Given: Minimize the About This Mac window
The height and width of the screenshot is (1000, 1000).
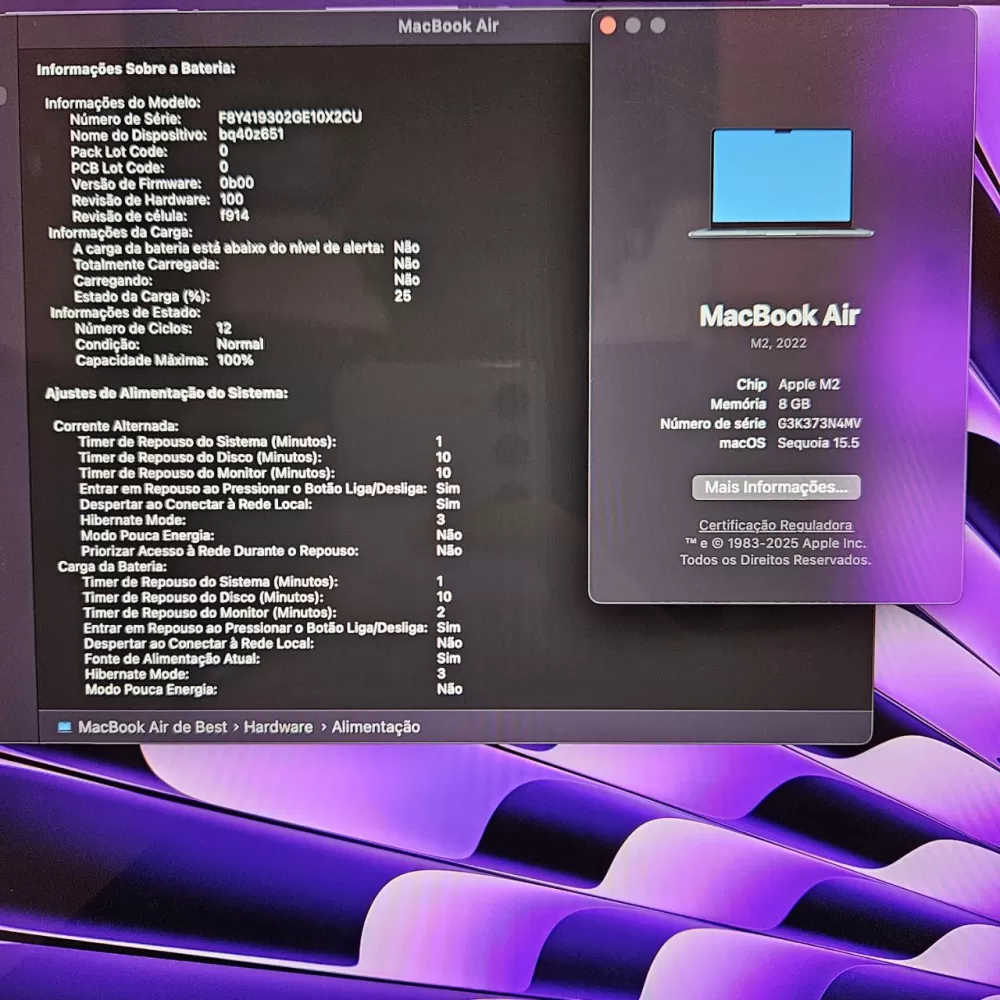Looking at the screenshot, I should (x=633, y=26).
